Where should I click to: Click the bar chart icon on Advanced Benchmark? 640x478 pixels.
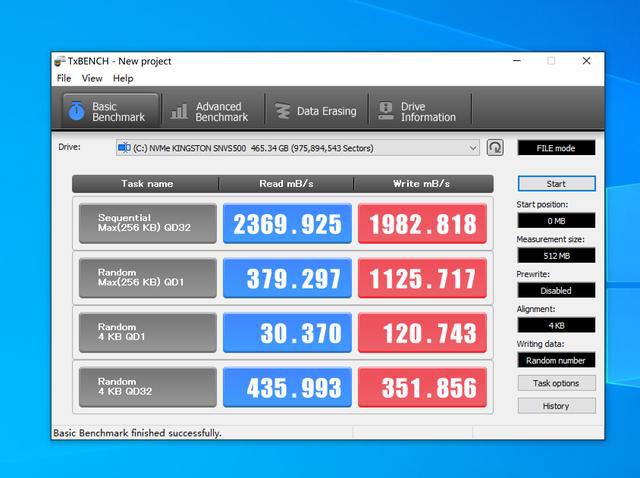(x=179, y=111)
